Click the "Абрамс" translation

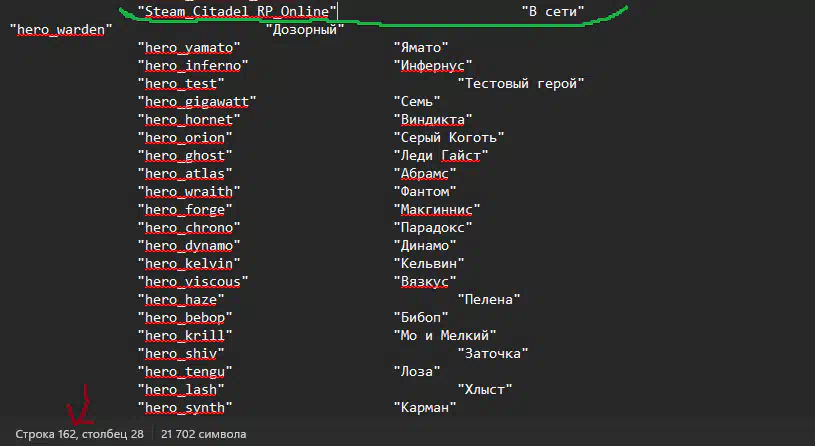[425, 174]
